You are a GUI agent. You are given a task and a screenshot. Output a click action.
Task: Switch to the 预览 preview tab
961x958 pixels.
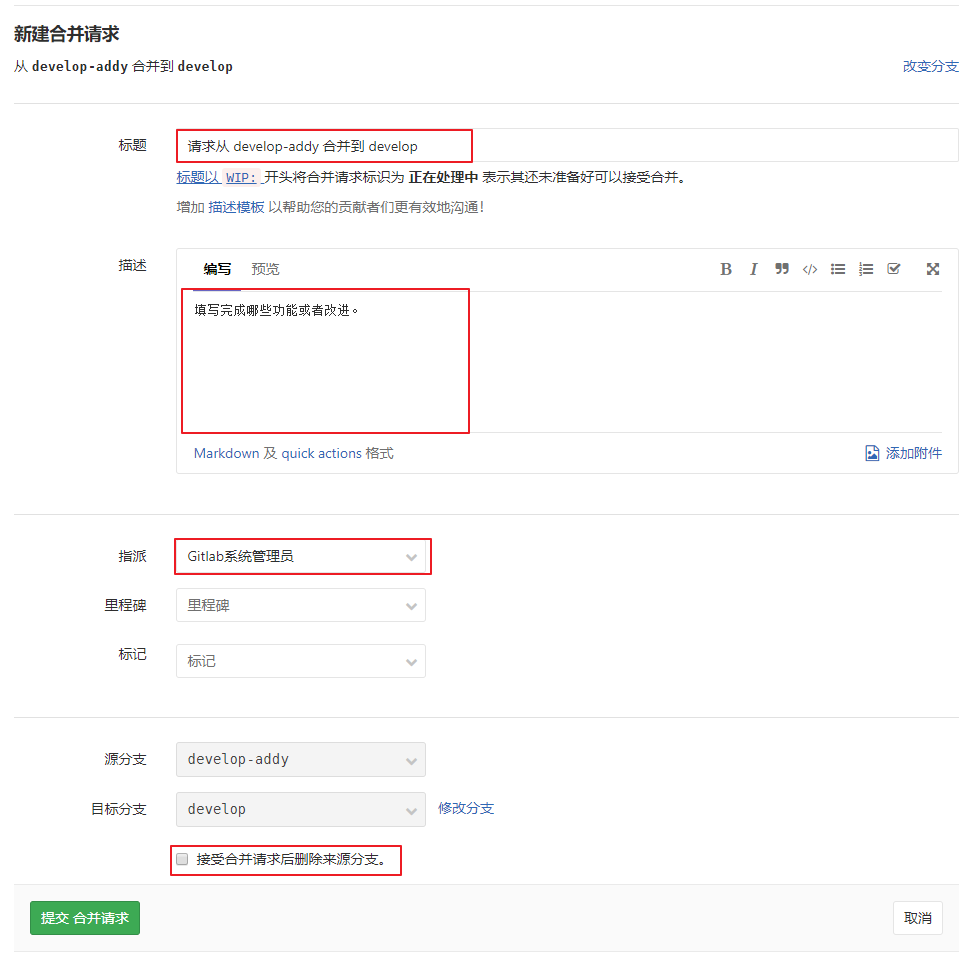(265, 269)
